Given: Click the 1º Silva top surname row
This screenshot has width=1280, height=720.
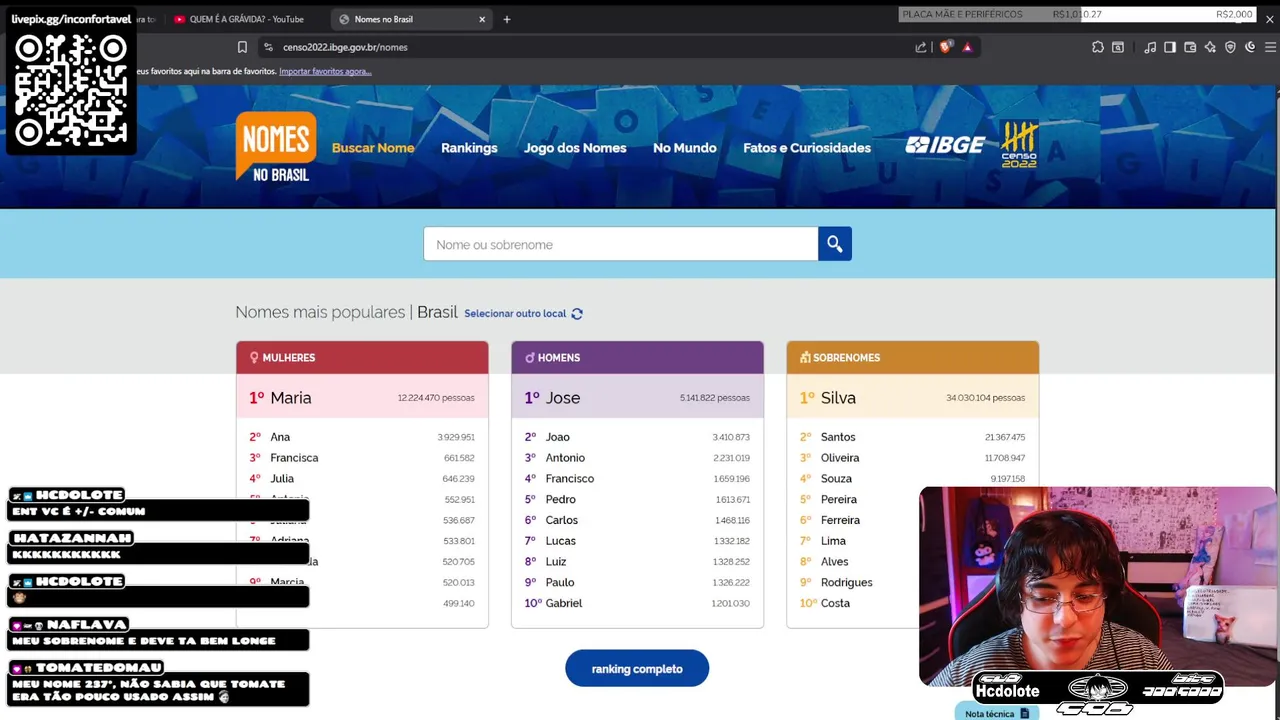Looking at the screenshot, I should 912,398.
